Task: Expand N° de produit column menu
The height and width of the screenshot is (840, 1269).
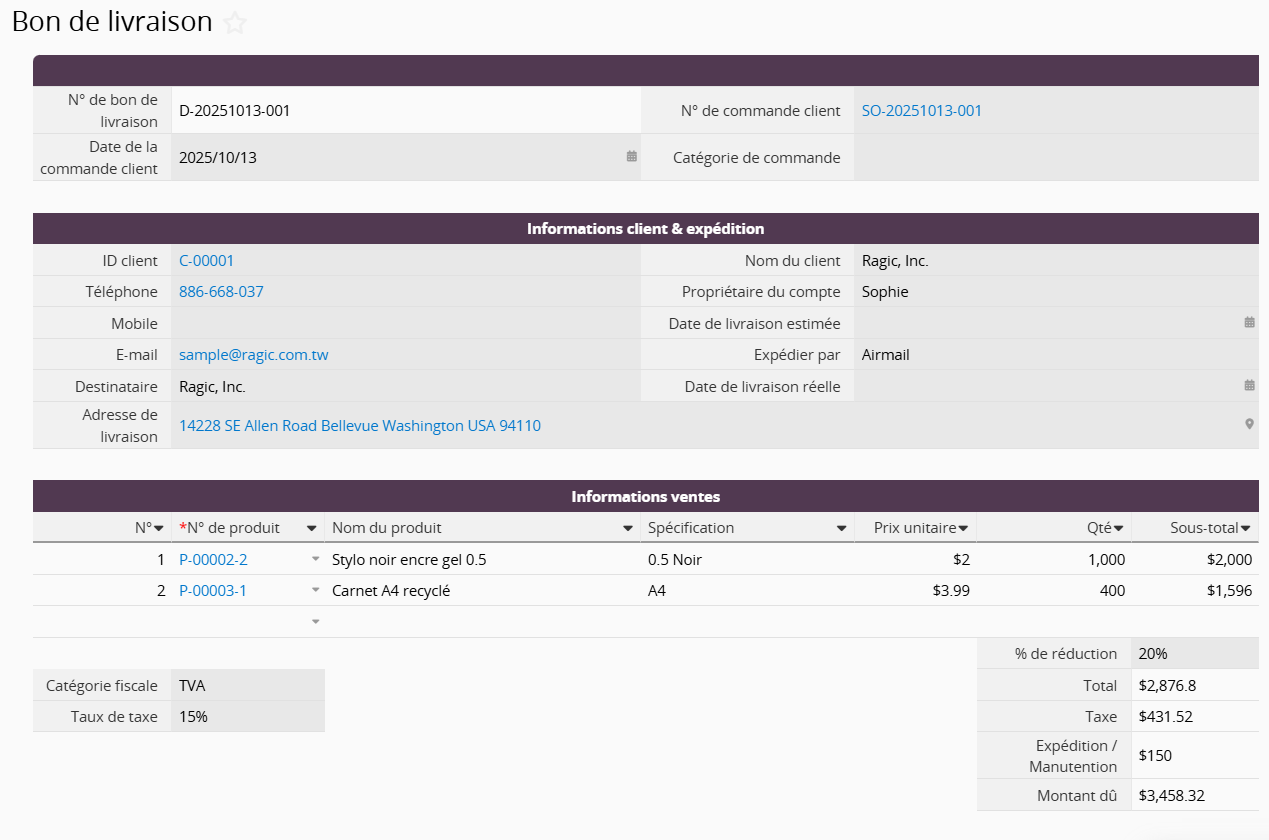Action: tap(312, 528)
